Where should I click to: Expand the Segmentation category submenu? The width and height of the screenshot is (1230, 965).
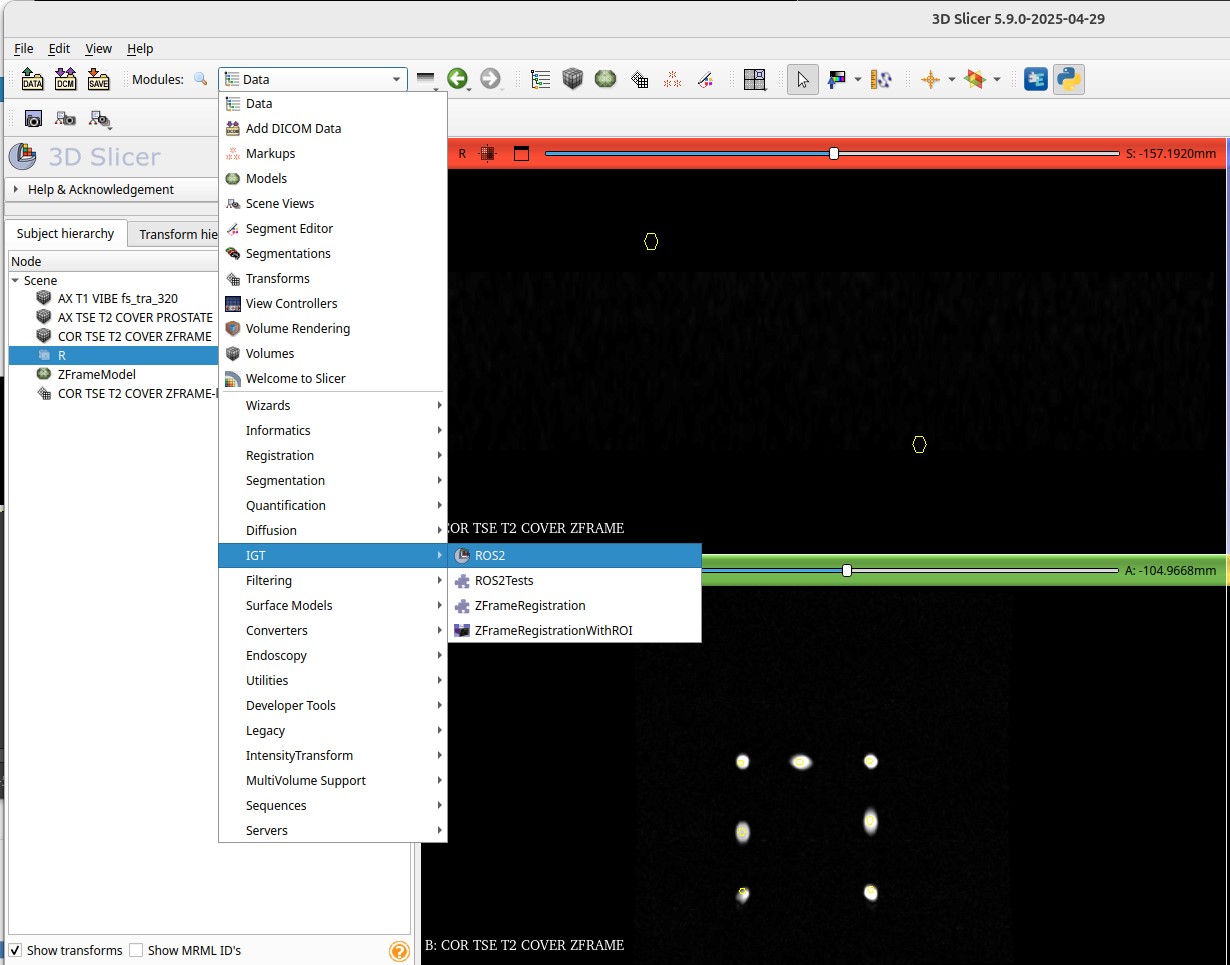332,480
